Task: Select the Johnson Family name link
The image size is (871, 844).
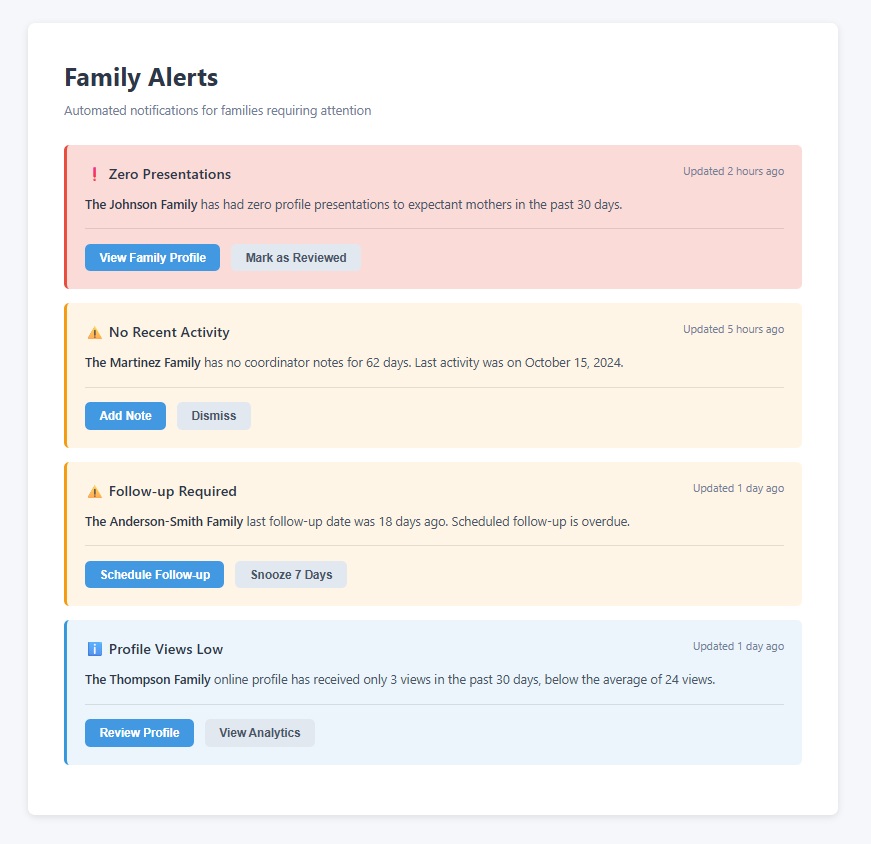Action: [139, 204]
